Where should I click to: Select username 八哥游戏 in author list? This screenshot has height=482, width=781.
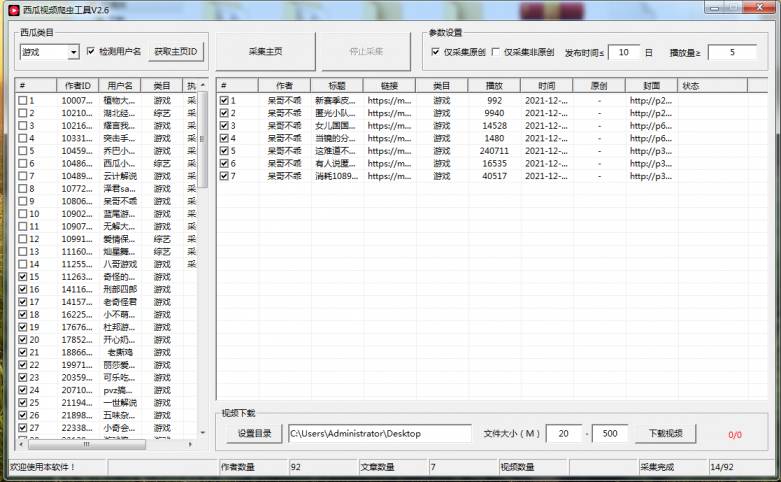(x=120, y=264)
